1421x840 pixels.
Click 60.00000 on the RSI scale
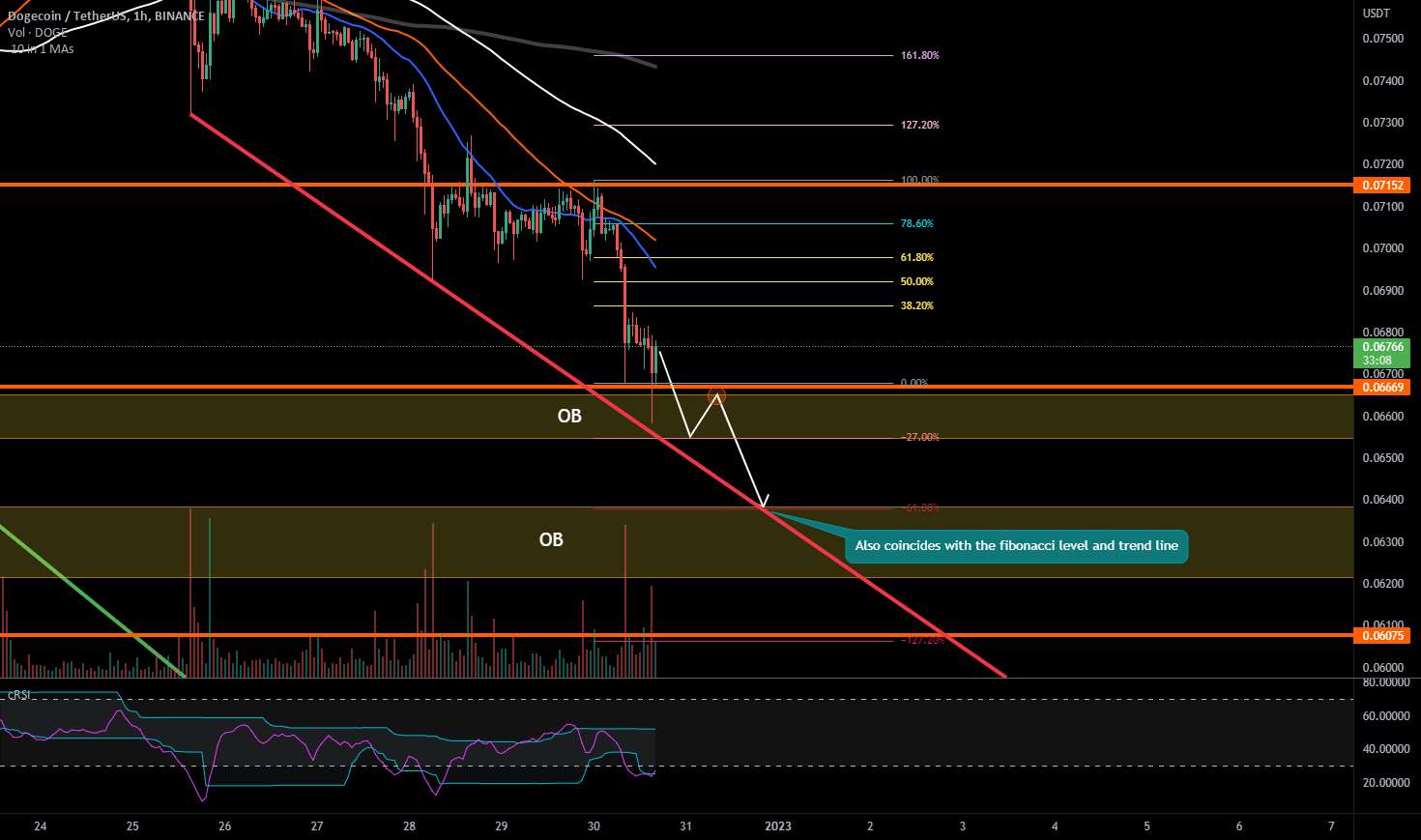pos(1385,716)
